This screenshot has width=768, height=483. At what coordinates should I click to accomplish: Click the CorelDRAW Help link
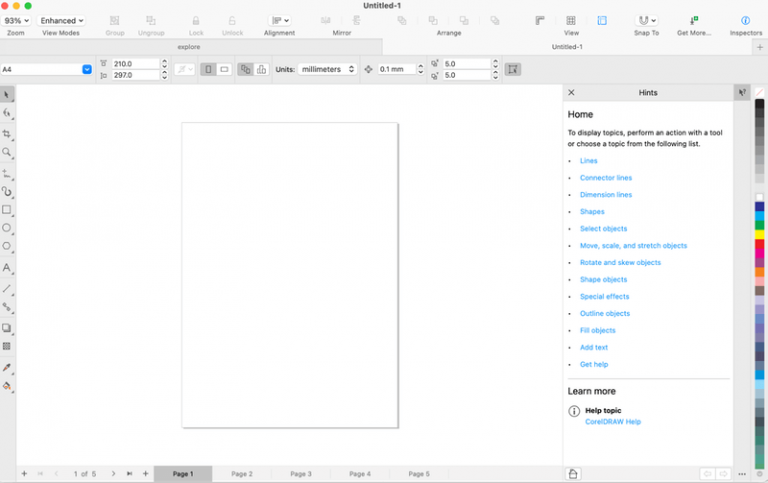point(613,422)
